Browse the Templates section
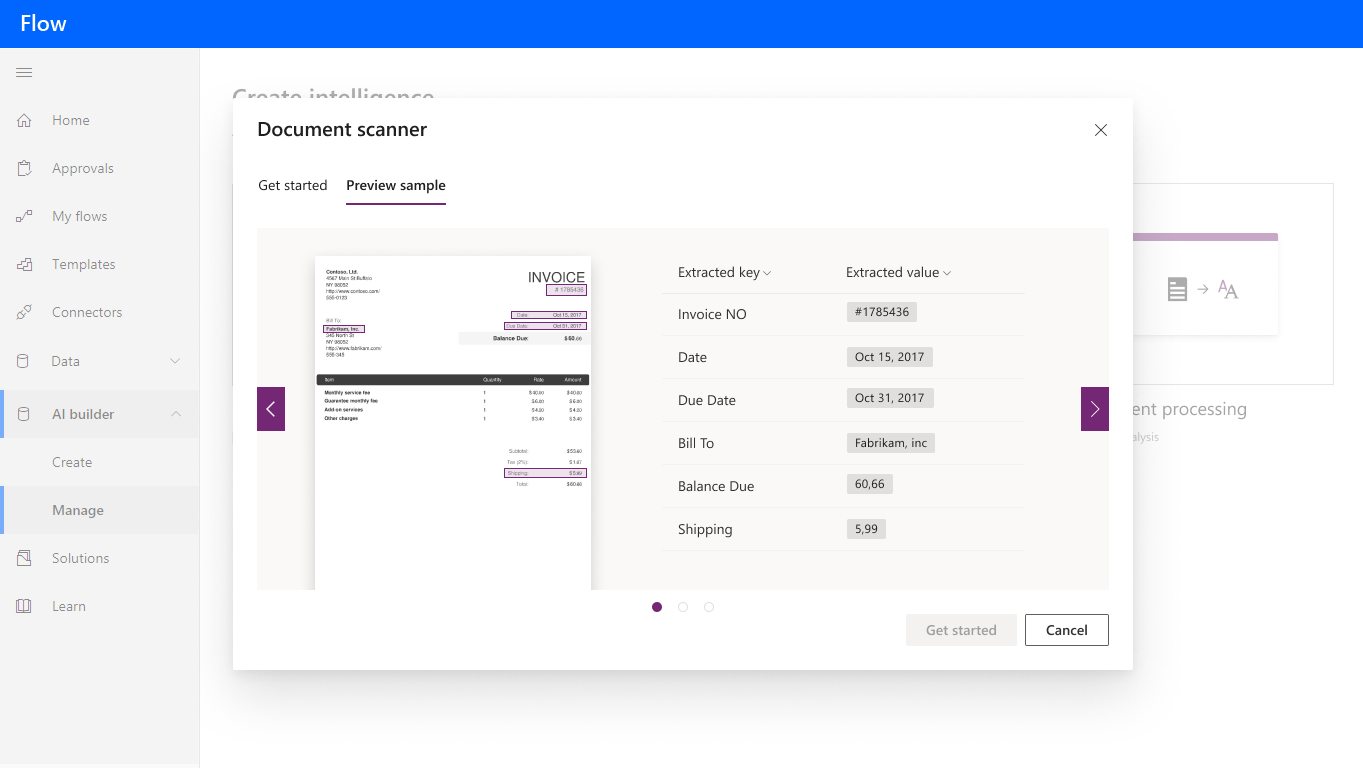 point(83,264)
